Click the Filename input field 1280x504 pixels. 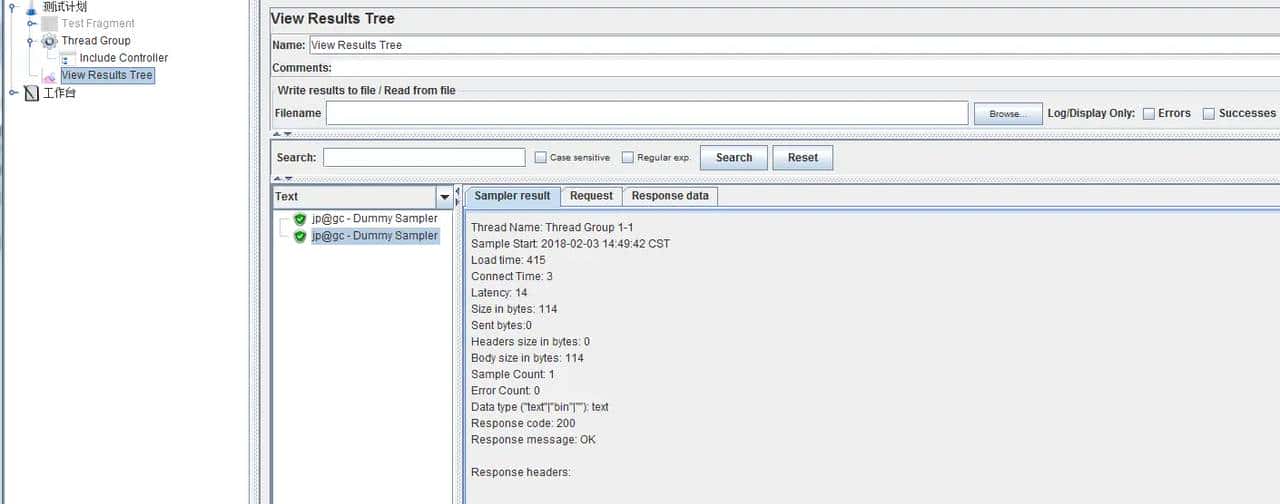(647, 113)
